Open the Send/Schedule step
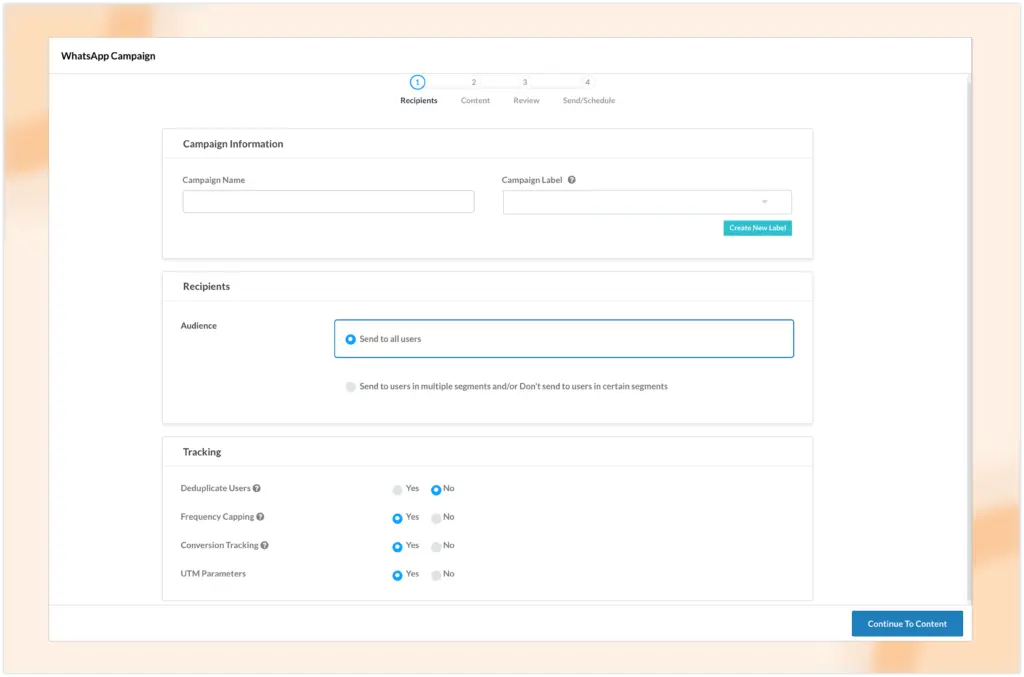 click(x=588, y=90)
